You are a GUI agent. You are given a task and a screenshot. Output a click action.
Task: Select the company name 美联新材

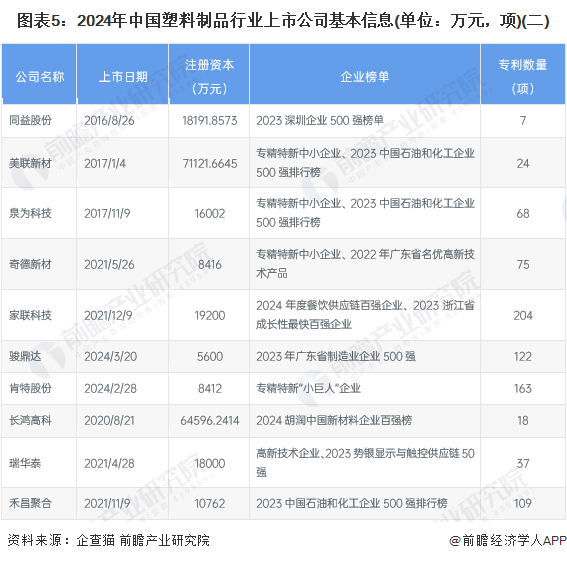(x=30, y=163)
